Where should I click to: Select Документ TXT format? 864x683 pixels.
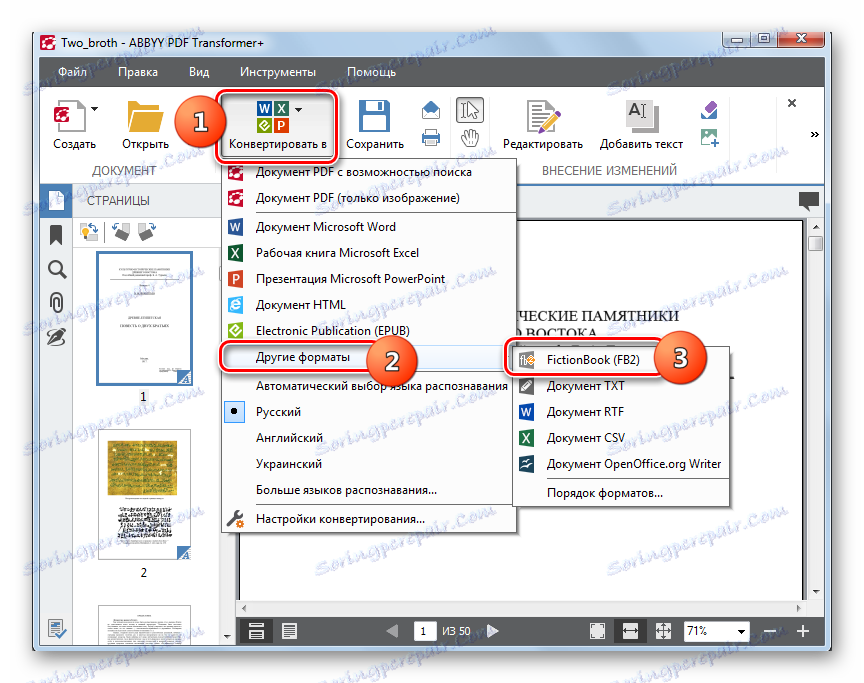click(x=620, y=386)
